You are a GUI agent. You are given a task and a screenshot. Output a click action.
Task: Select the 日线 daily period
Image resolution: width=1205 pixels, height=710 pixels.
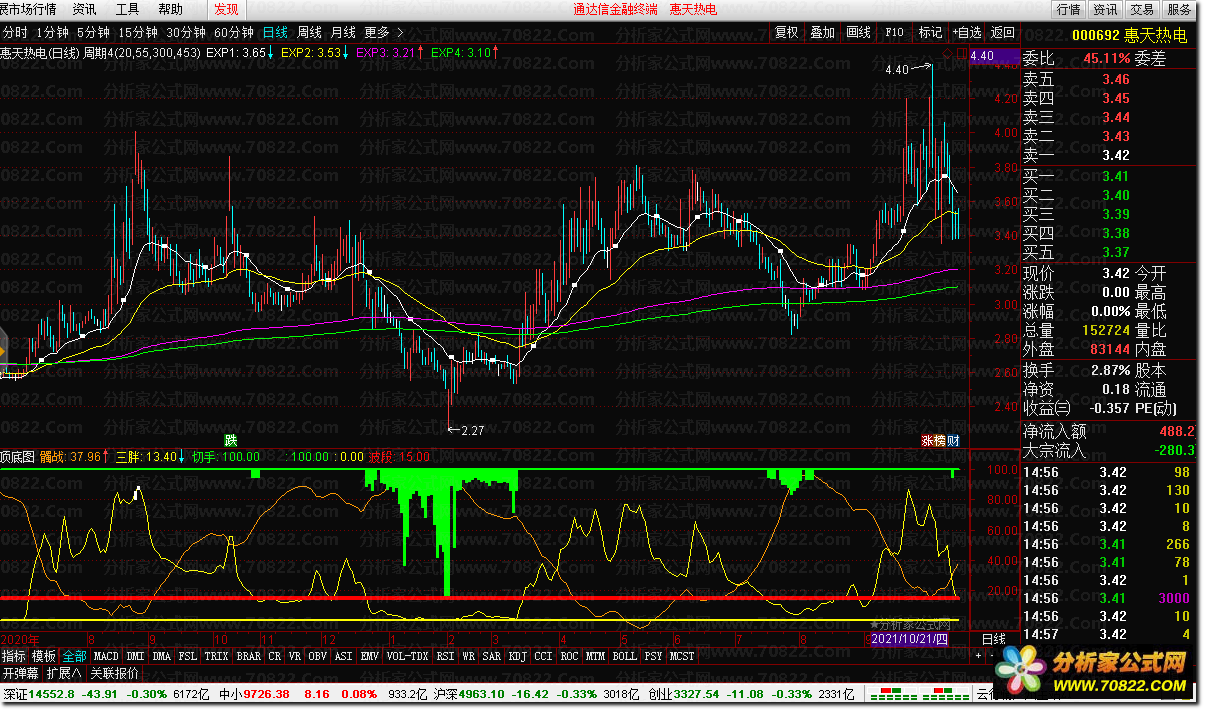click(277, 32)
